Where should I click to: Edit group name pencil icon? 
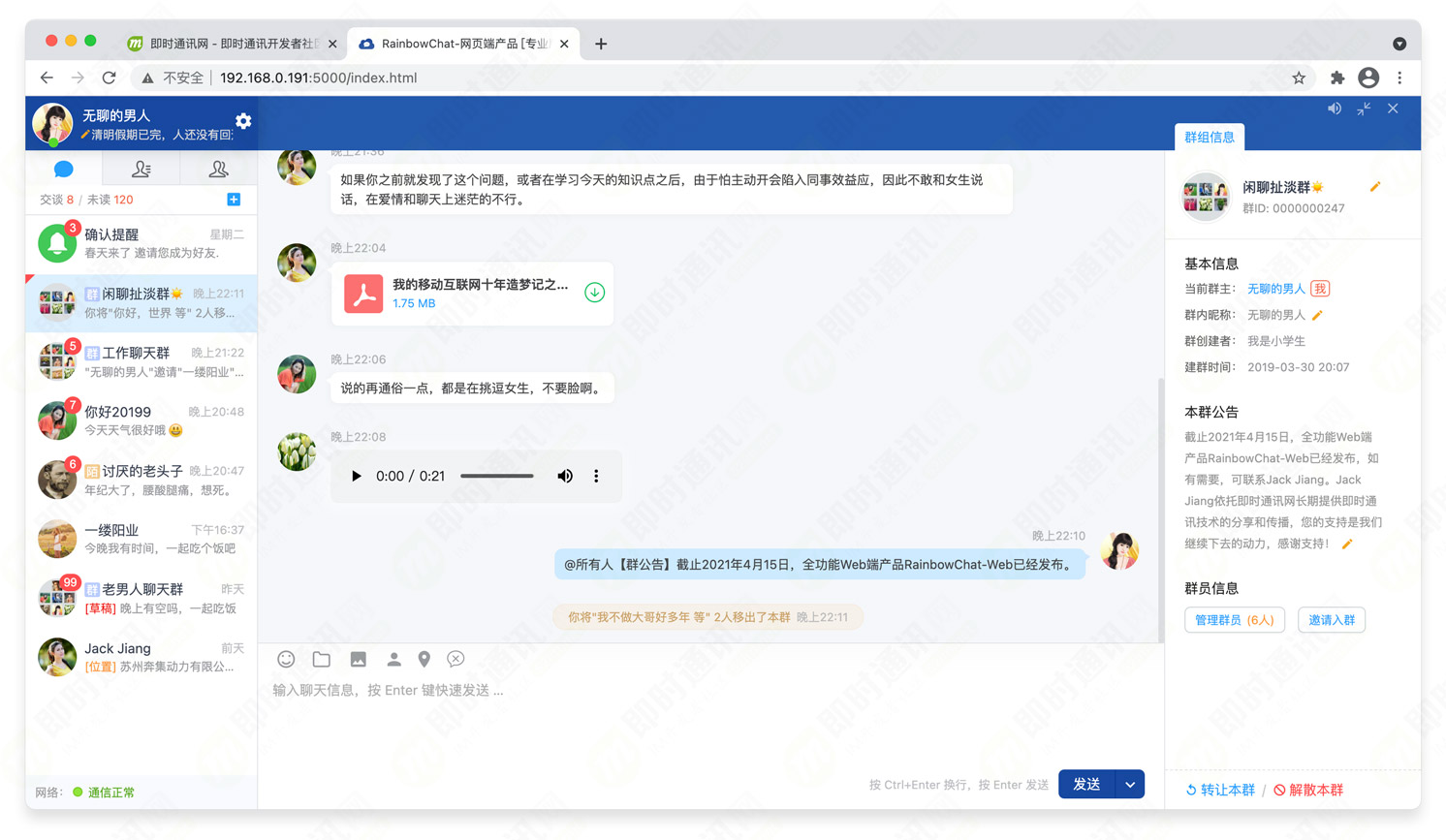pyautogui.click(x=1374, y=186)
